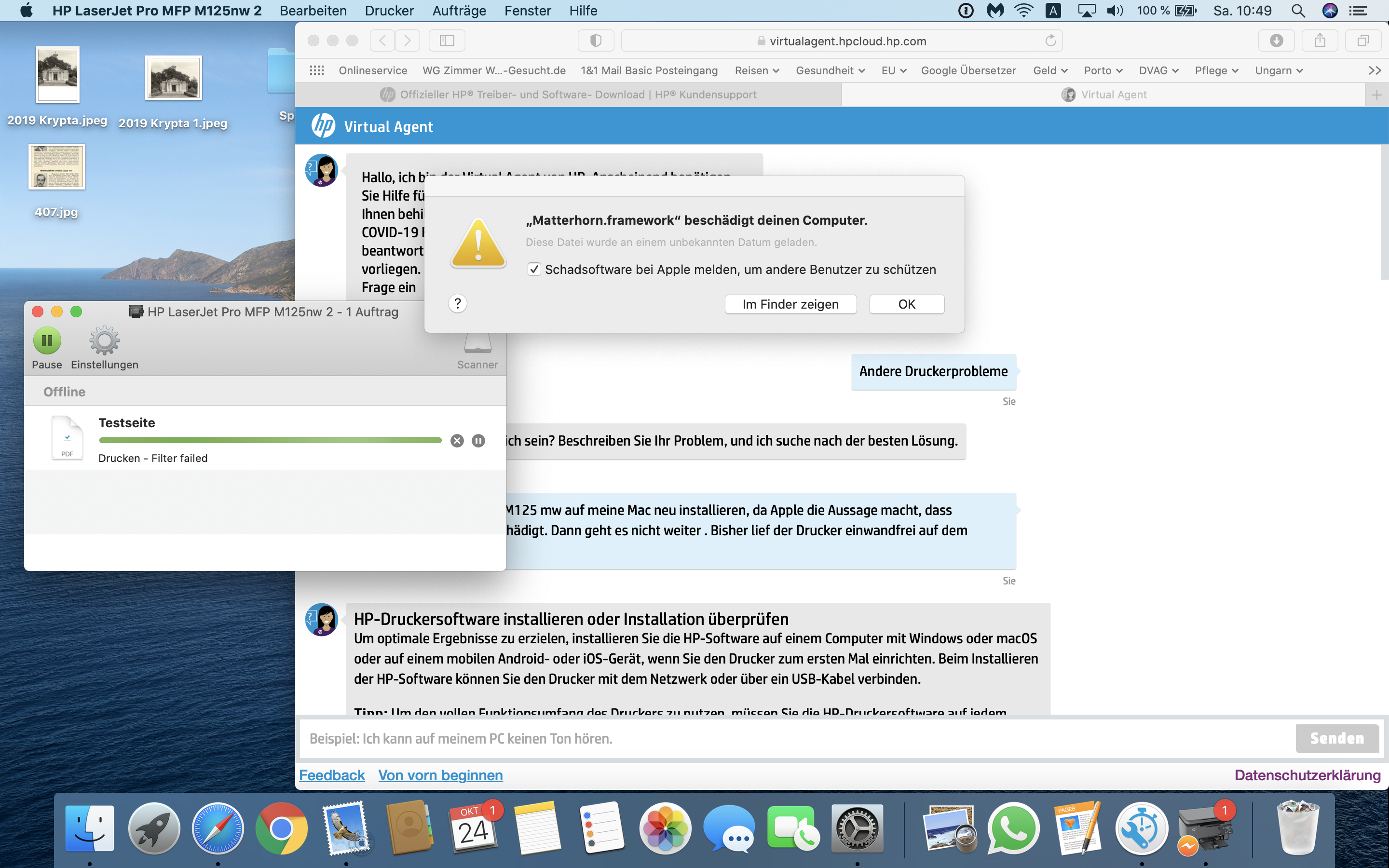1389x868 pixels.
Task: Expand the Reisen bookmarks folder
Action: [757, 70]
